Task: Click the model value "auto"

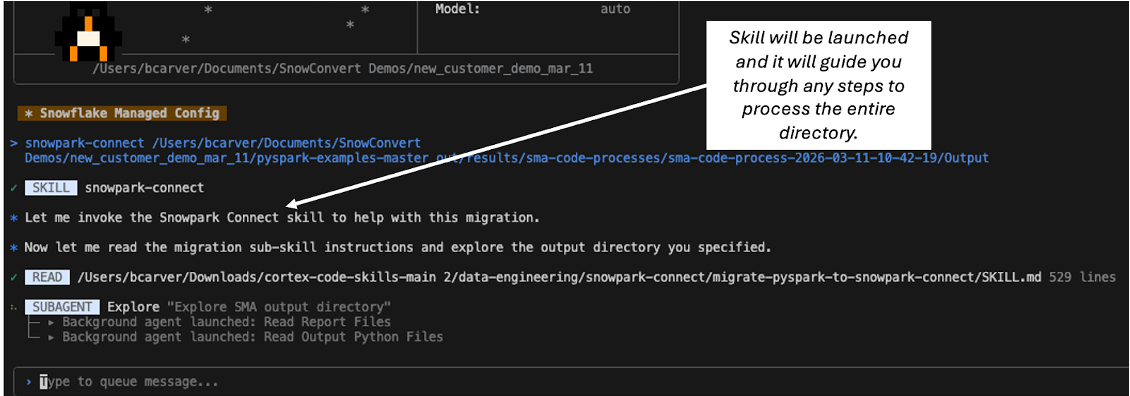Action: click(615, 9)
